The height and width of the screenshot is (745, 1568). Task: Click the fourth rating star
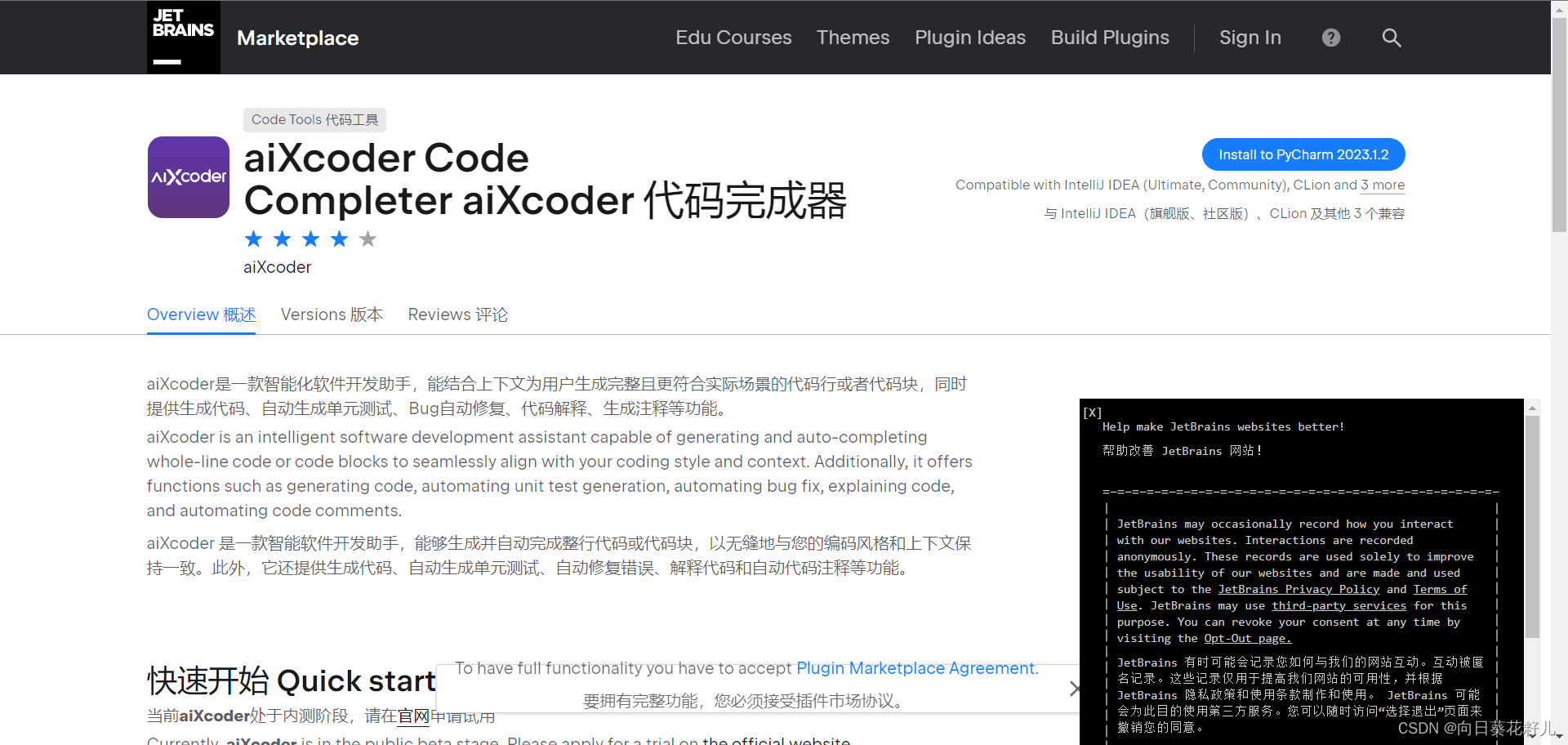coord(340,239)
